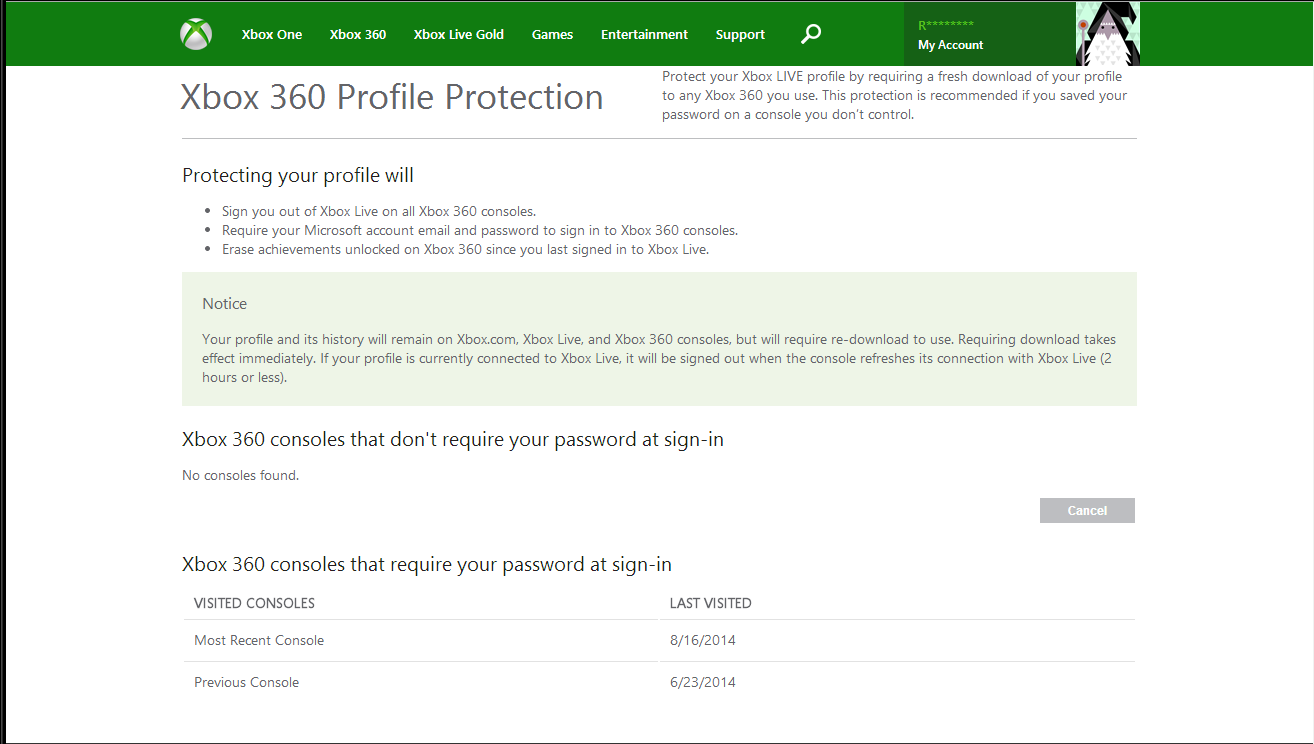Open the search magnifier icon
Screen dimensions: 1314x744
coord(811,34)
